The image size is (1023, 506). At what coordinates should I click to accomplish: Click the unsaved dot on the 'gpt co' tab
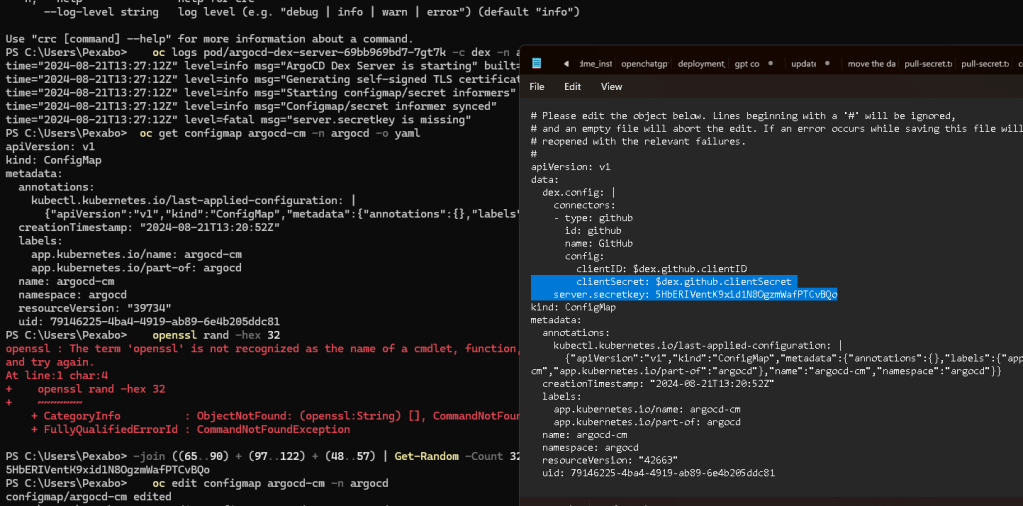[x=771, y=63]
